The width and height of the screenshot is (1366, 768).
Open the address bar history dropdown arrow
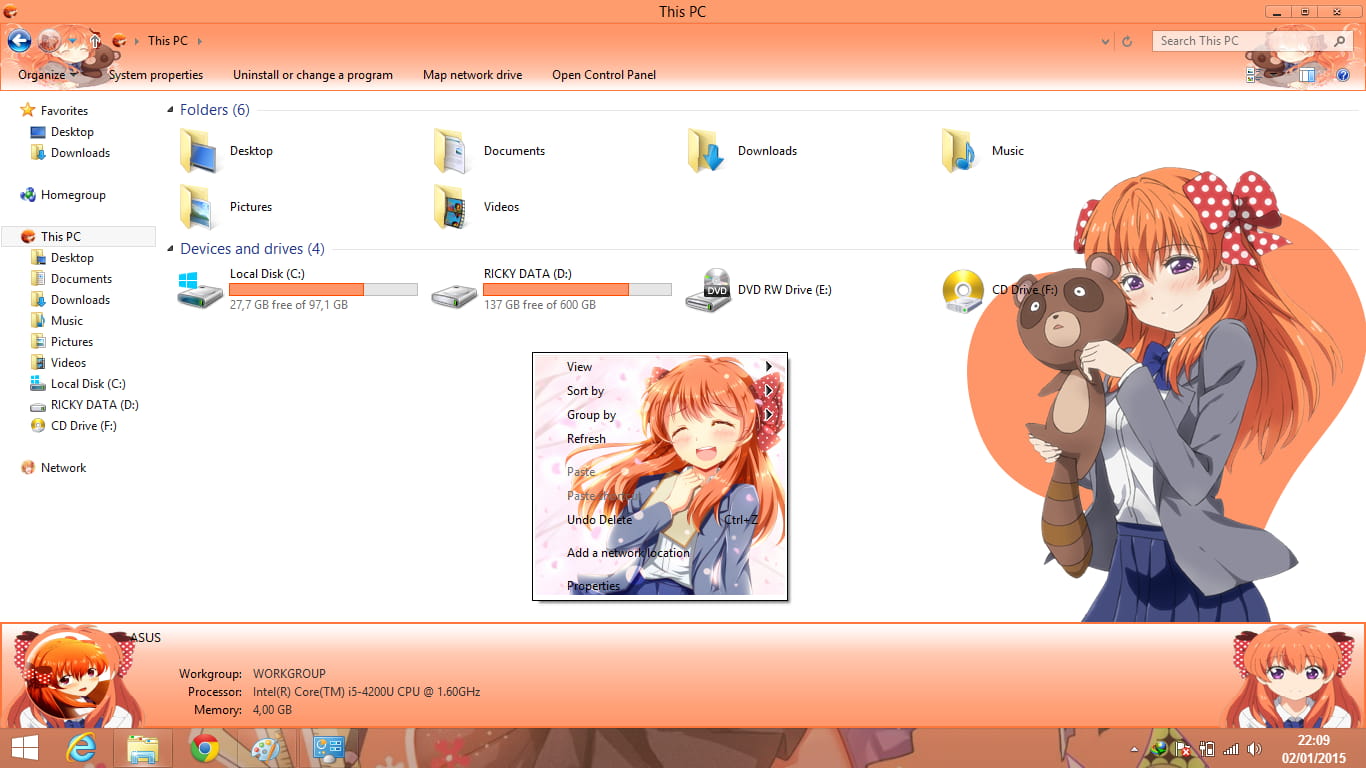point(1104,41)
